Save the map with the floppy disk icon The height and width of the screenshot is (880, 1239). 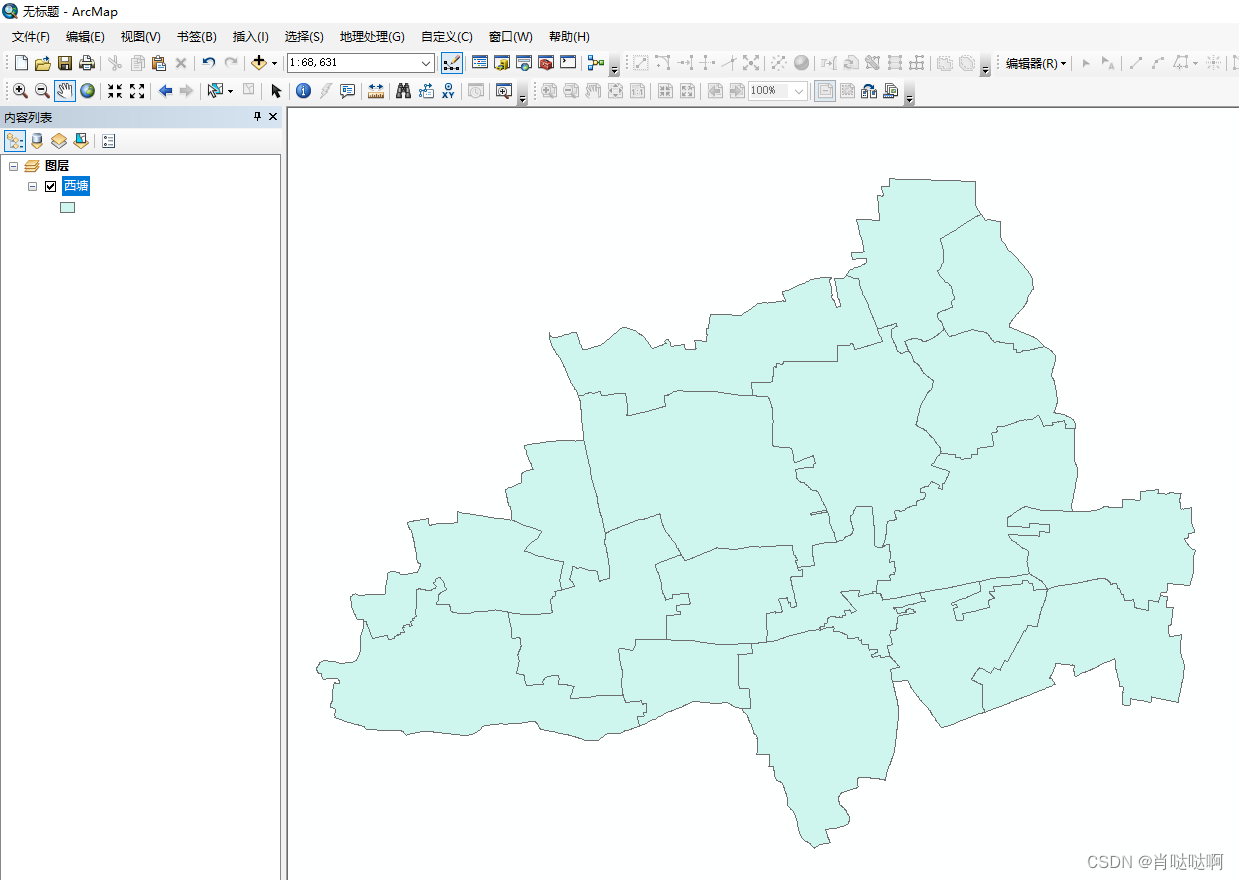tap(64, 63)
